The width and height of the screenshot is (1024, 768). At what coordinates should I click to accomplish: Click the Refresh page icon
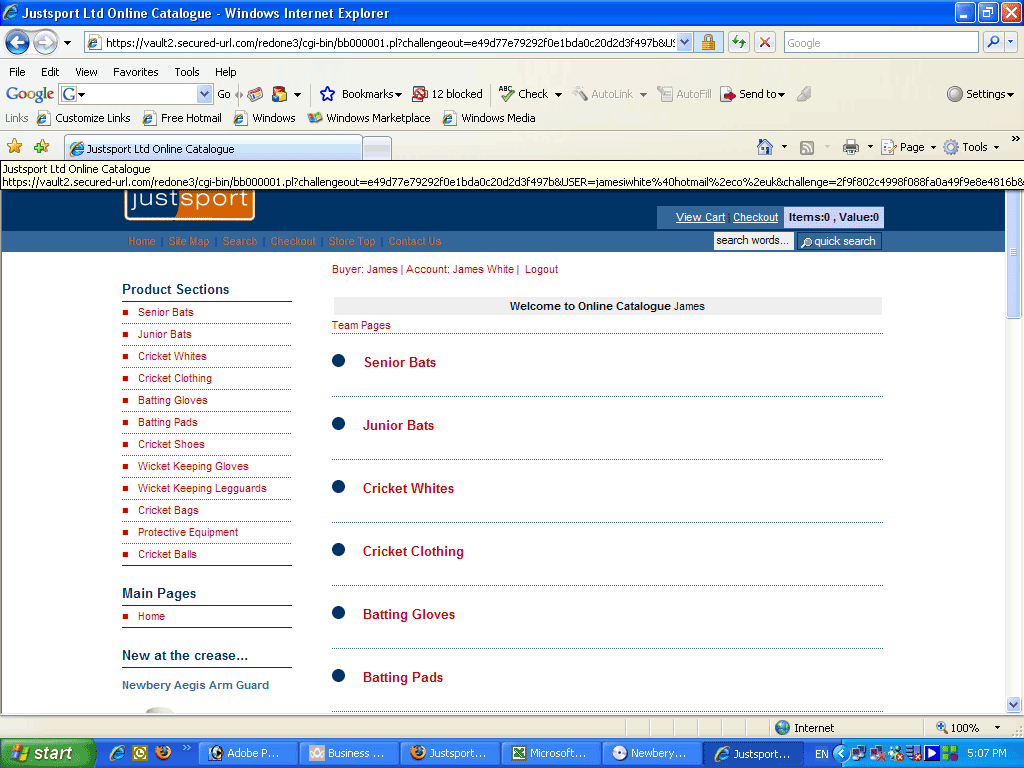[x=738, y=43]
